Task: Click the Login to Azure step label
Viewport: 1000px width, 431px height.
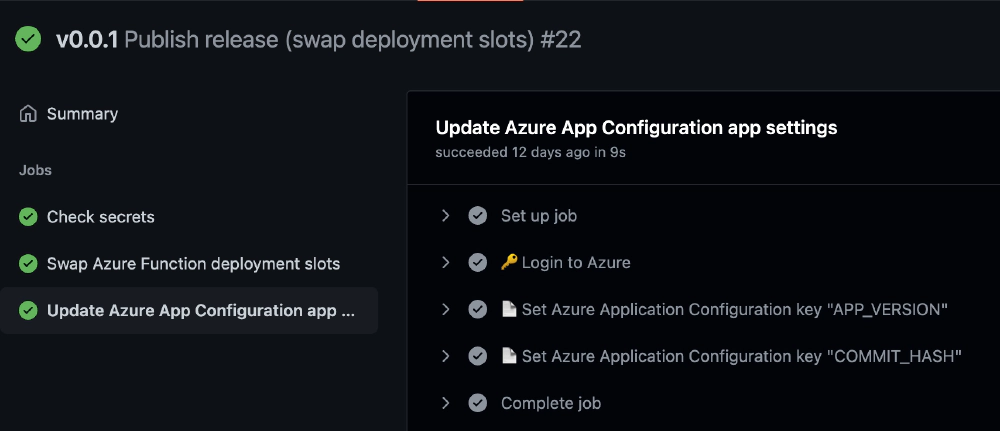Action: click(576, 263)
